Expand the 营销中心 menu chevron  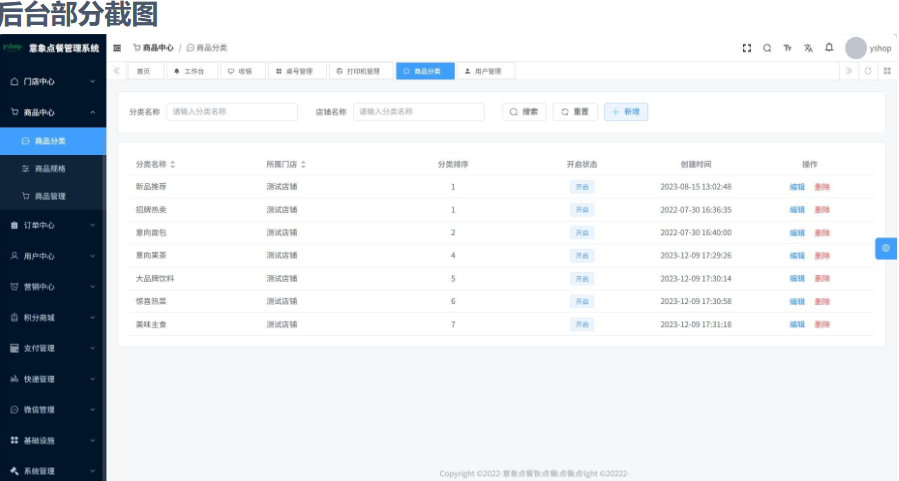[92, 287]
